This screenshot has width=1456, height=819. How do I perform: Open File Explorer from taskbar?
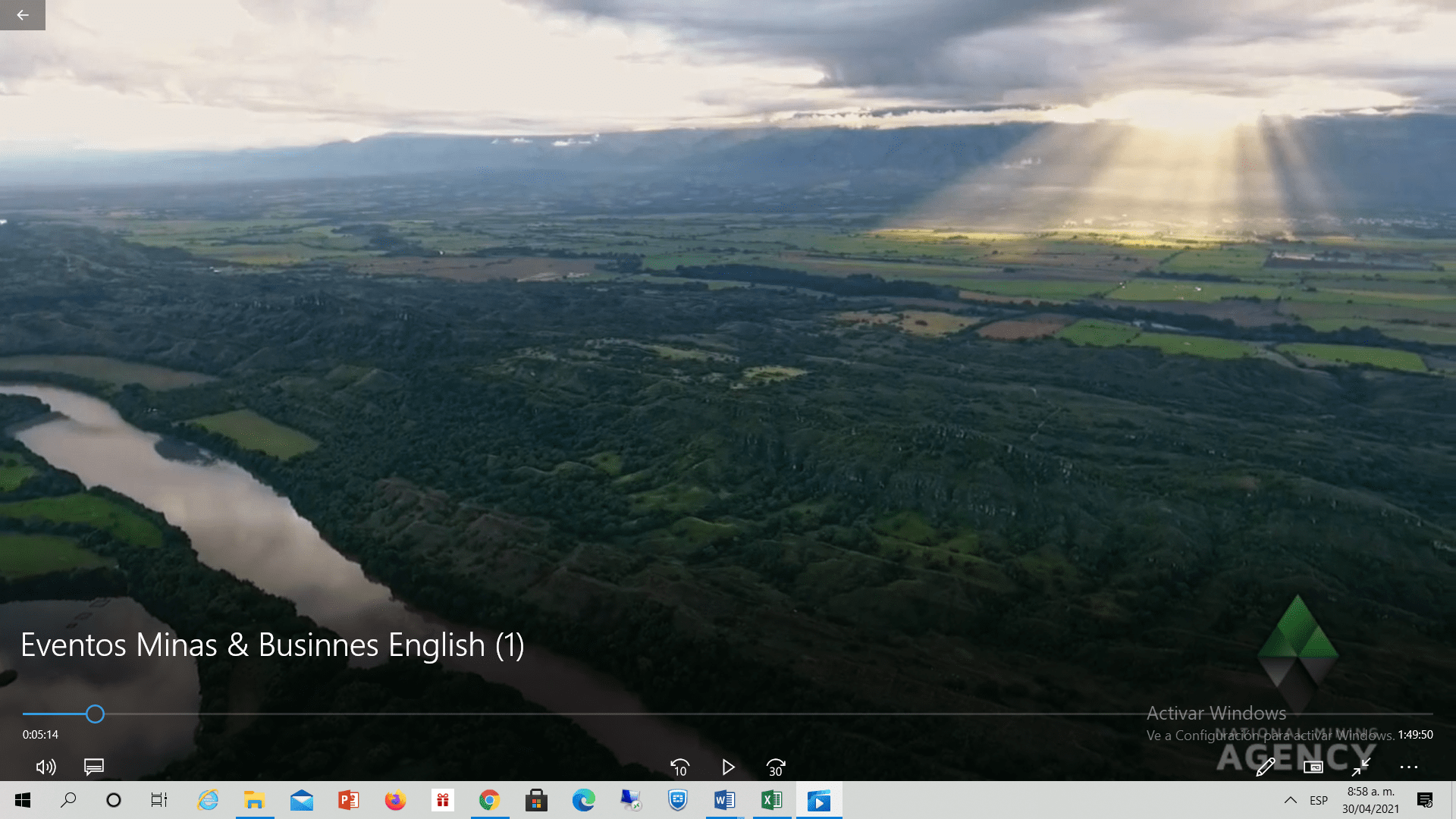point(254,800)
